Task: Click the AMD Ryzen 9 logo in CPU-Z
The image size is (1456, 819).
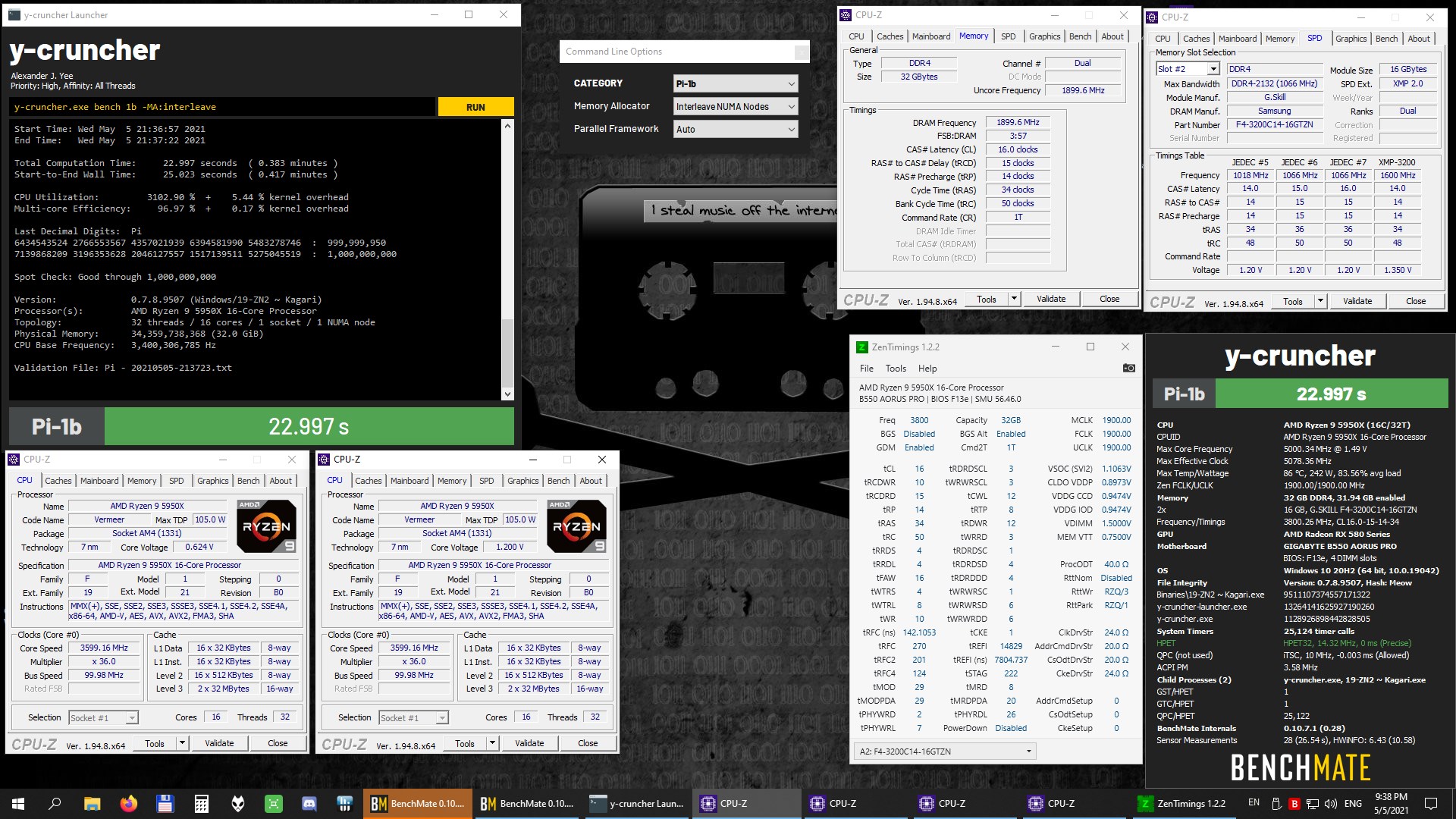Action: point(267,526)
